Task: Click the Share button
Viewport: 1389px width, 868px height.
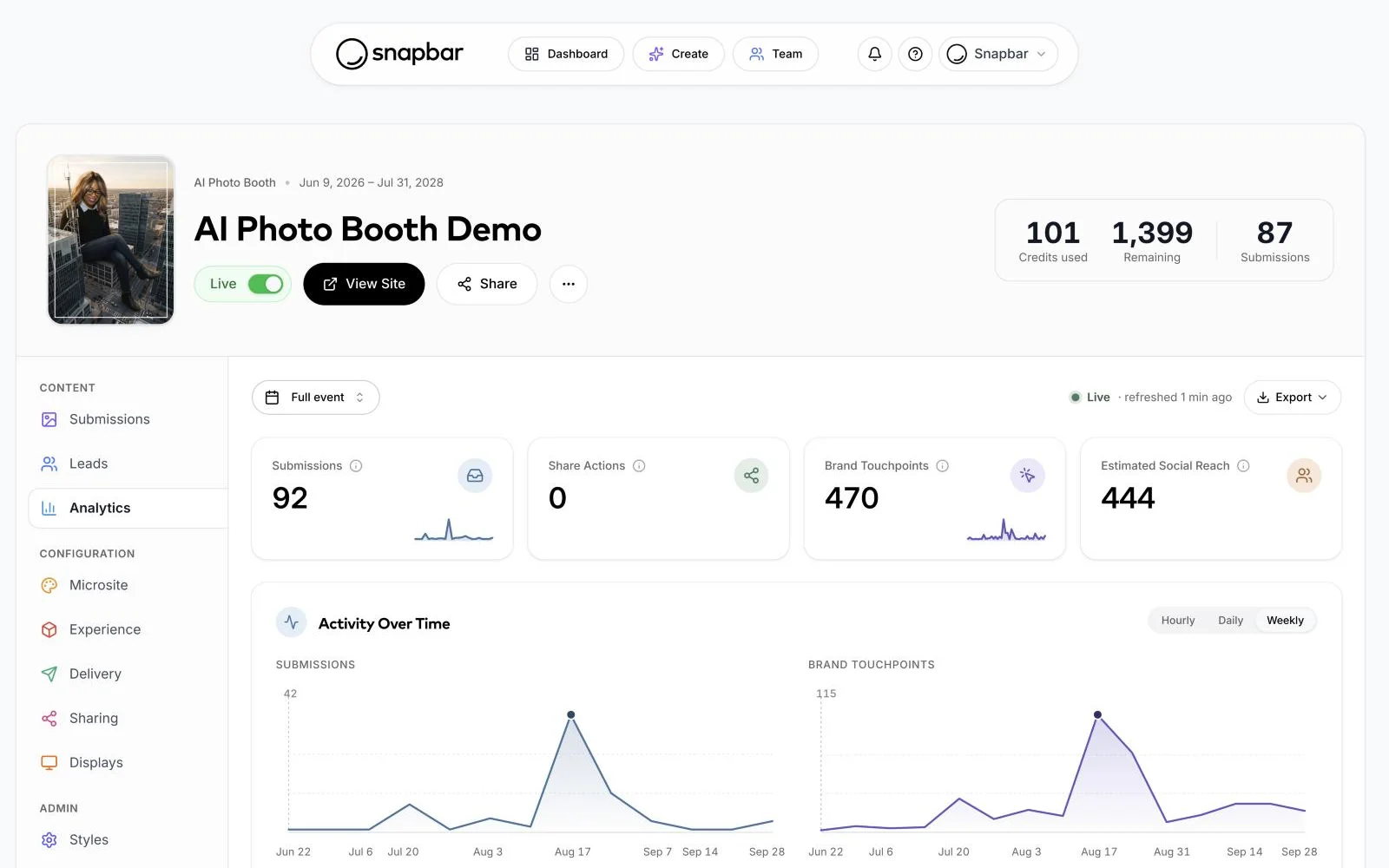Action: [x=487, y=284]
